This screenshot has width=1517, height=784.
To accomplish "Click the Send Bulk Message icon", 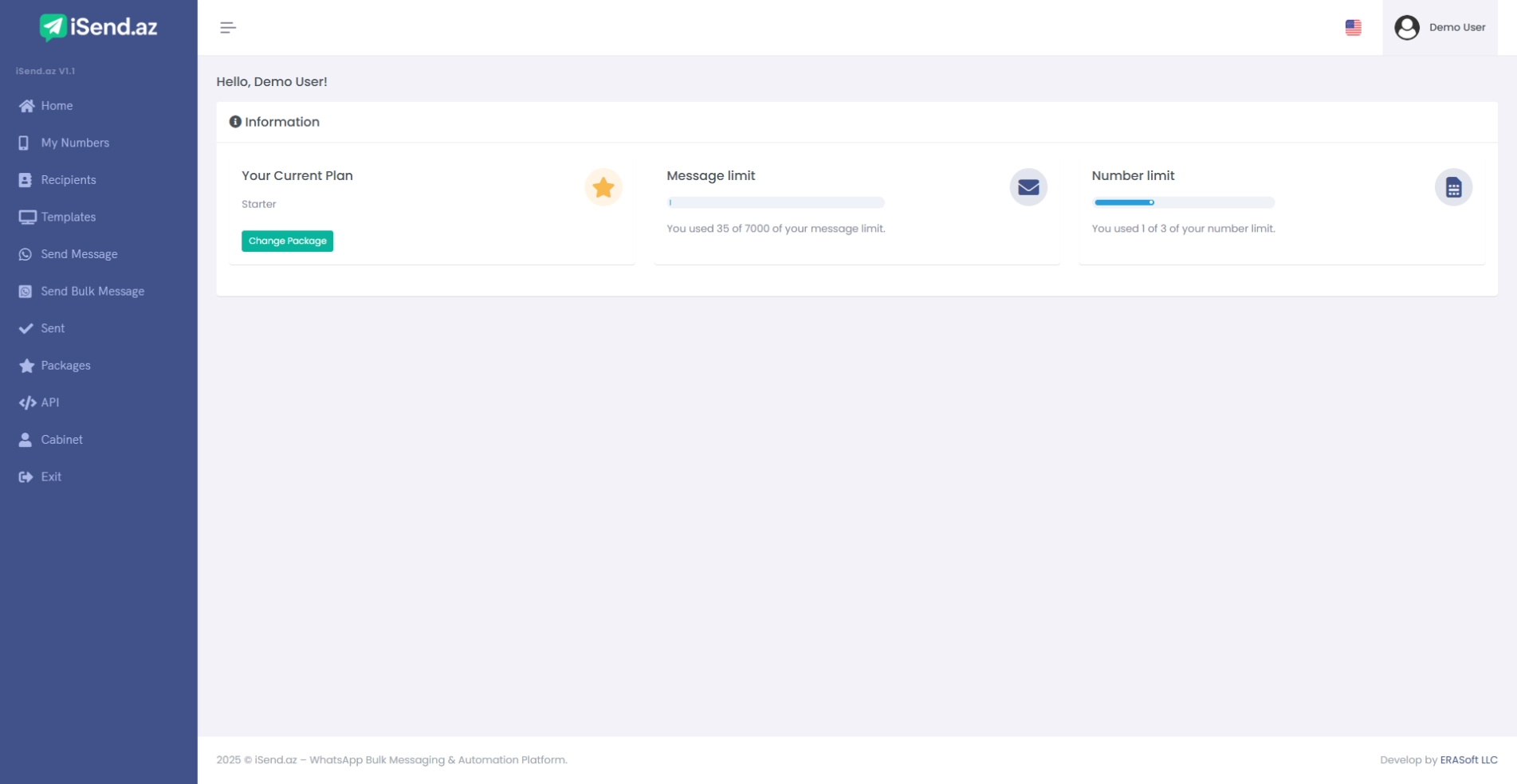I will coord(26,292).
